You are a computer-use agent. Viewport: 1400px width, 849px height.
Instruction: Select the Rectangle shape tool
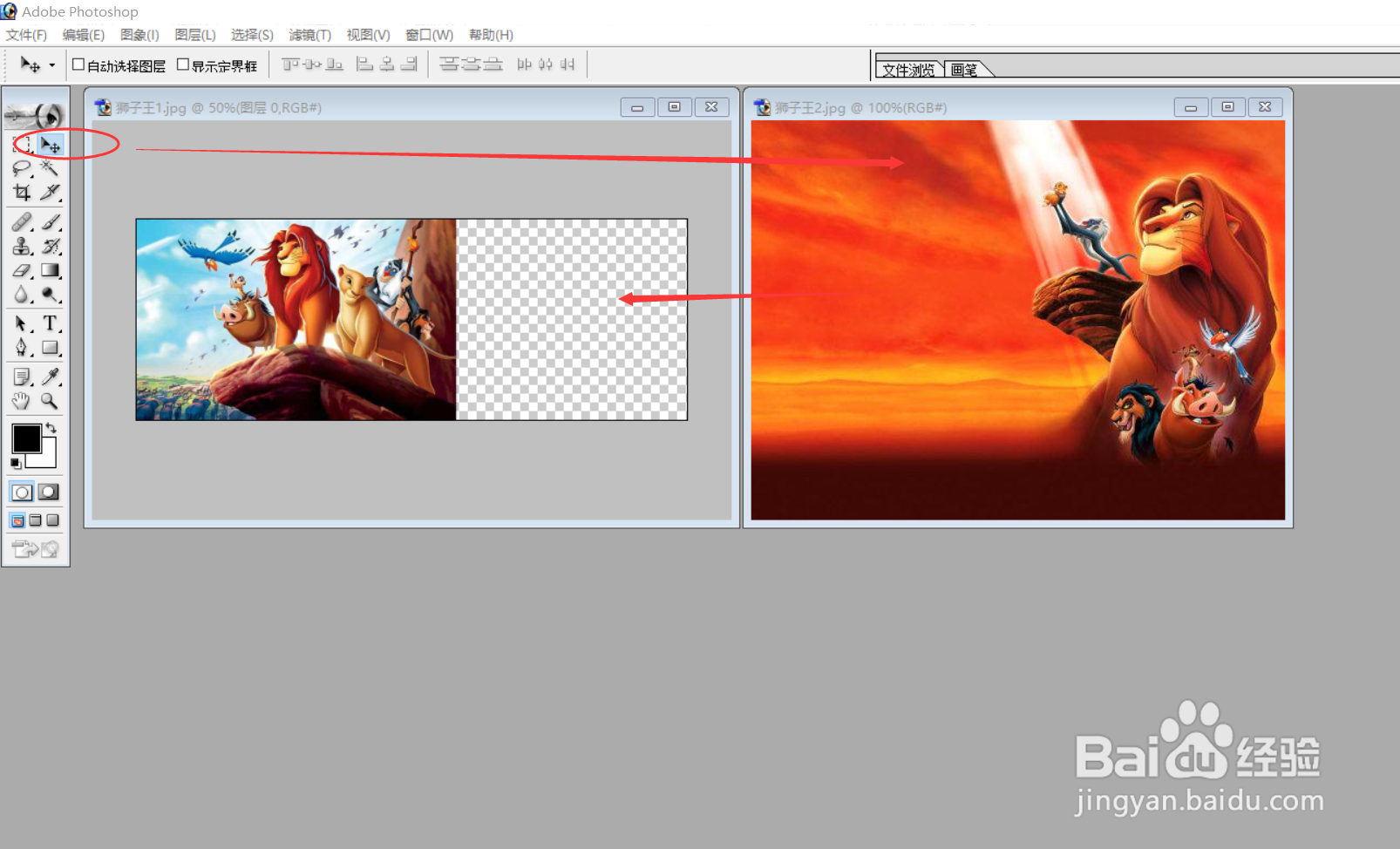[51, 348]
